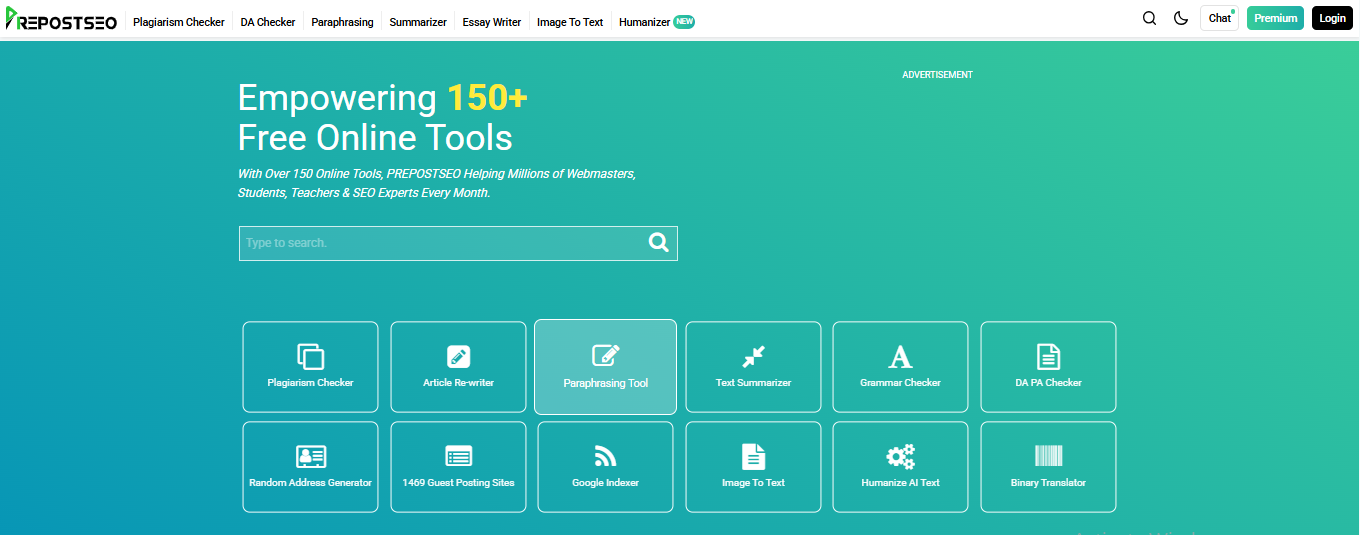
Task: Click the Text Summarizer compress-arrows icon
Action: (x=753, y=356)
